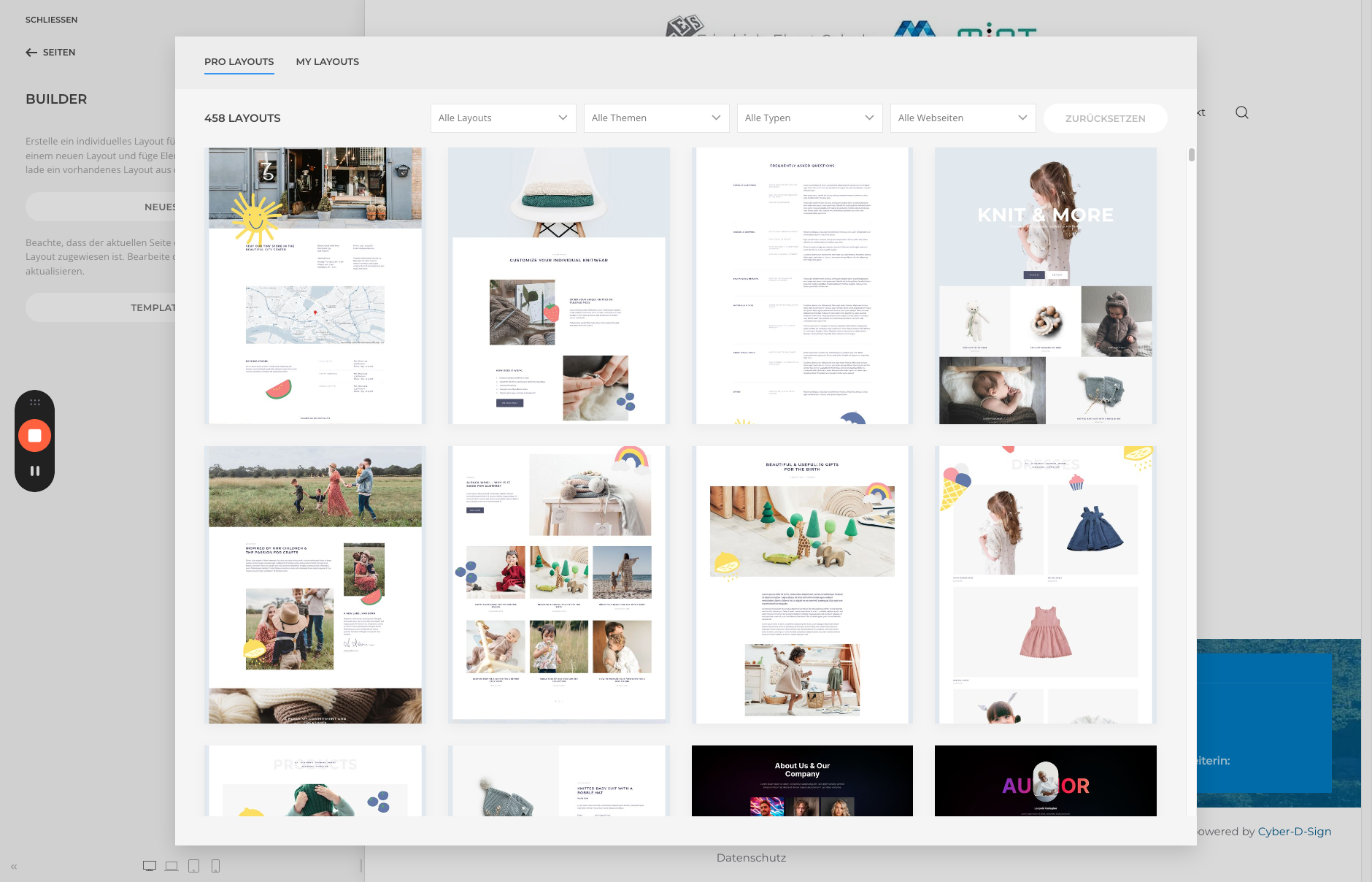1372x882 pixels.
Task: Open the Alle Webseiten dropdown
Action: point(963,118)
